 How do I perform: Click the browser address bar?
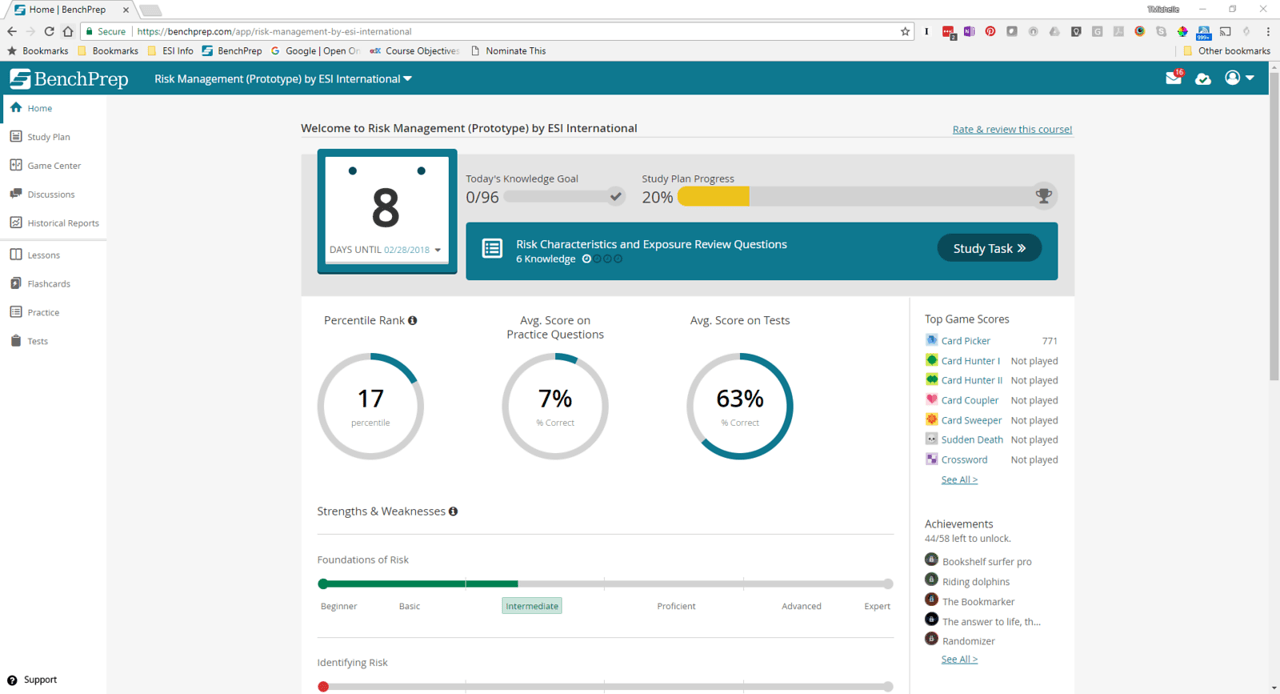[x=500, y=31]
